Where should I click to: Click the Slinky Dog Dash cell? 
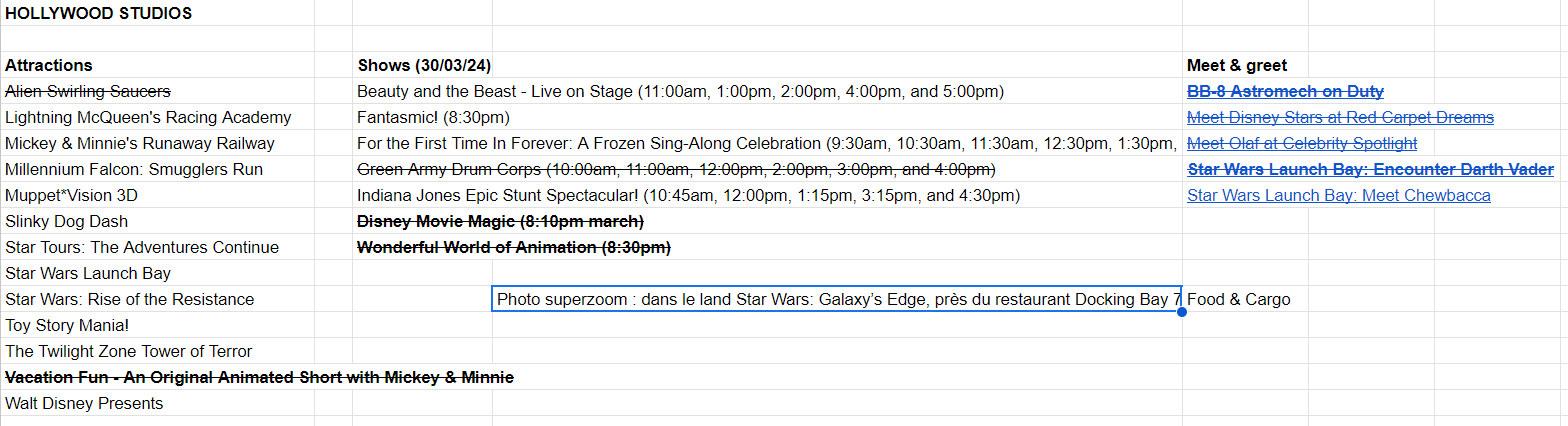(67, 222)
